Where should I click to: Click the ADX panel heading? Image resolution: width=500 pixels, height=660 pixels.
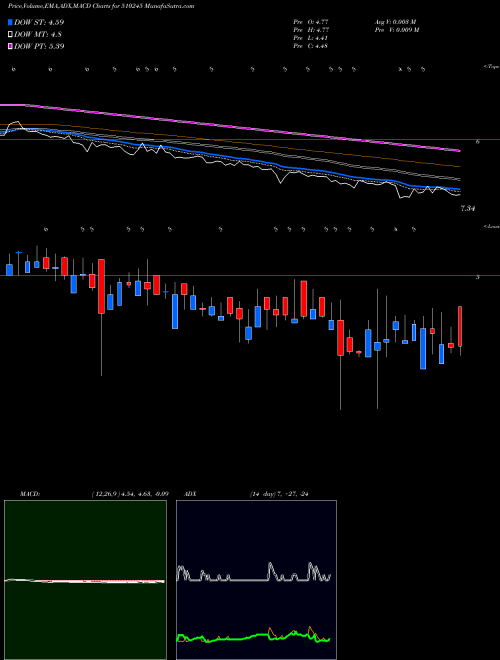[191, 494]
